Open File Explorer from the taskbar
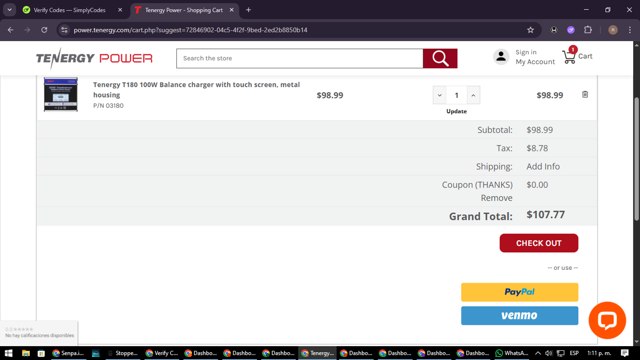 click(26, 353)
